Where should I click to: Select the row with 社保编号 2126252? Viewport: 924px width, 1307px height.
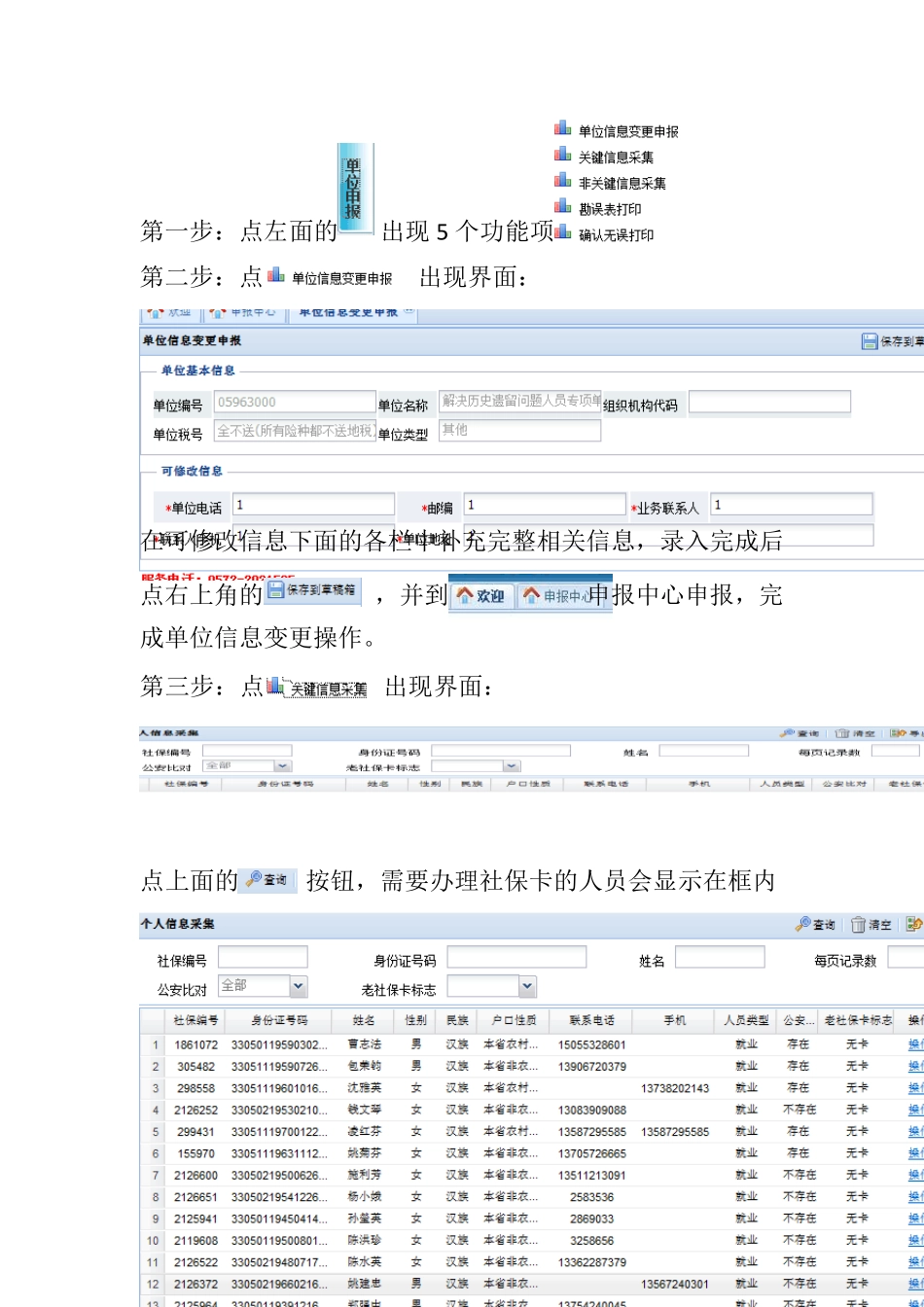tap(531, 1110)
